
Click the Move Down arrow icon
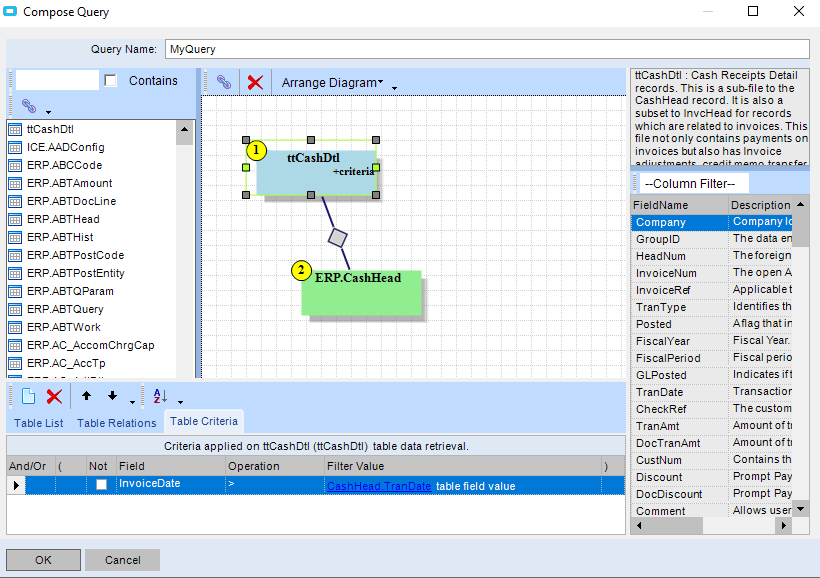pos(112,396)
